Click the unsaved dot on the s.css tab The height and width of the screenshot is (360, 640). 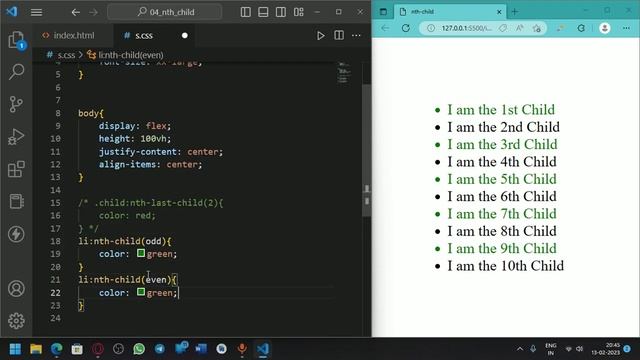(x=184, y=36)
